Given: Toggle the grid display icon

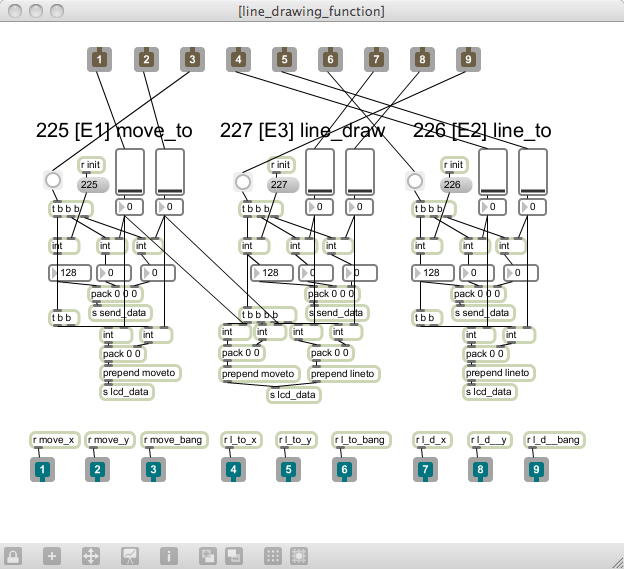Looking at the screenshot, I should click(273, 556).
